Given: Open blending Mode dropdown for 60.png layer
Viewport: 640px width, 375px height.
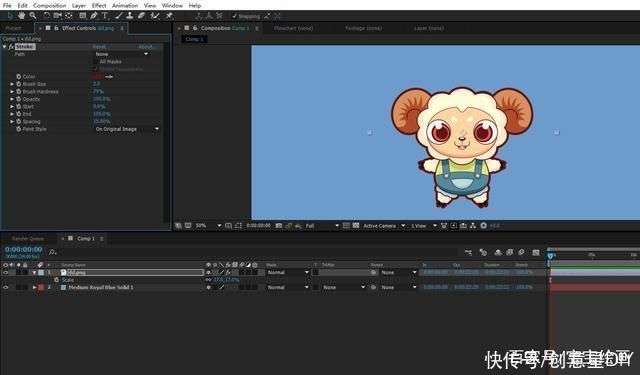Looking at the screenshot, I should tap(288, 272).
